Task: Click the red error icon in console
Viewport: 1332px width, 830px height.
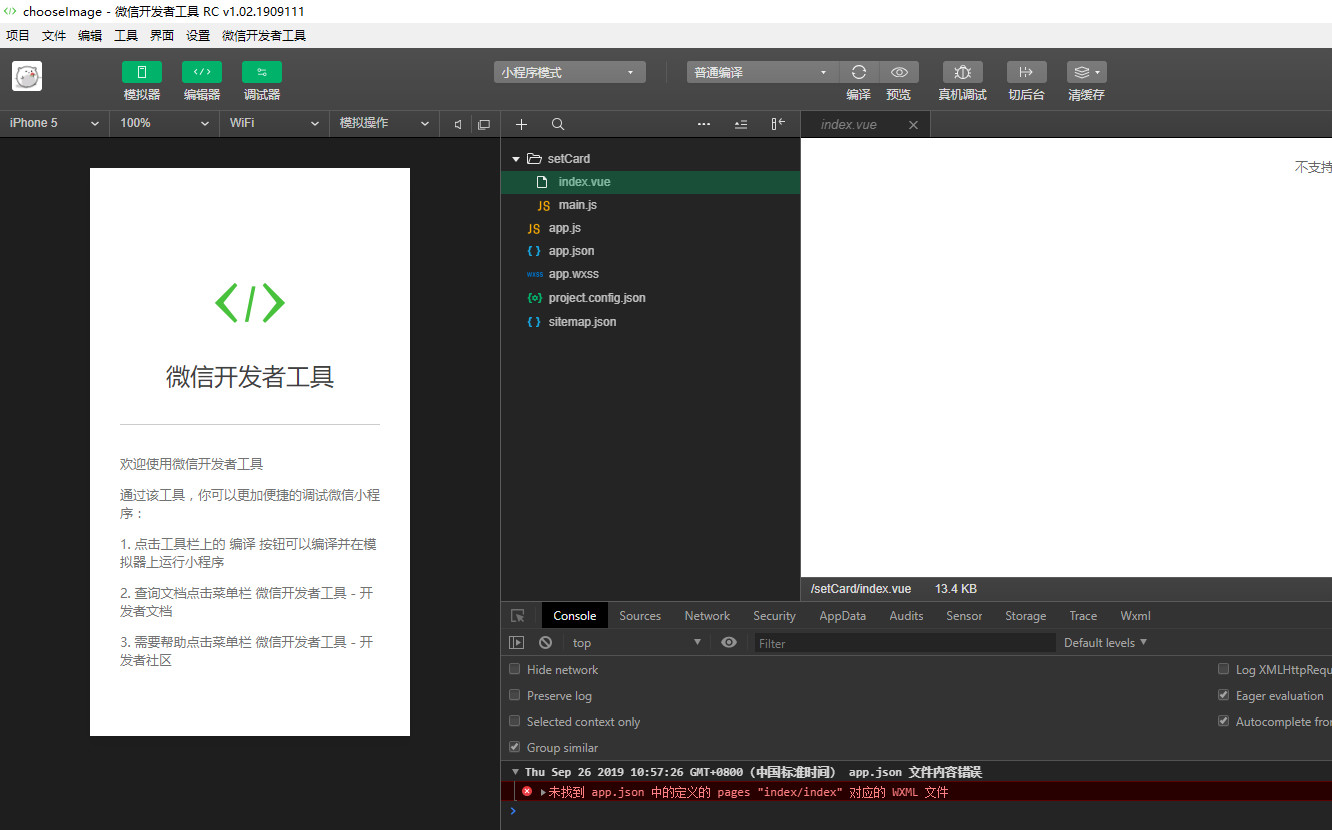Action: (x=527, y=791)
